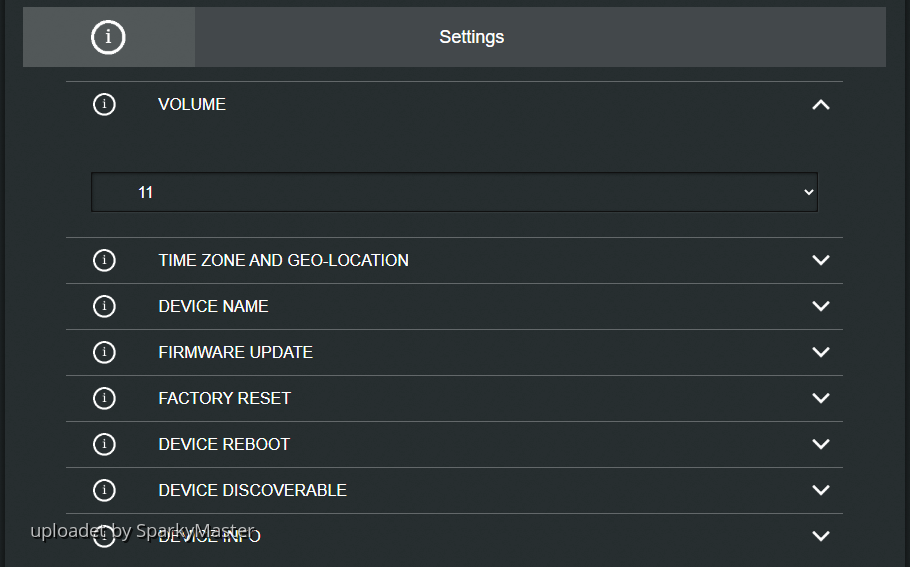Show info icon for FIRMWARE UPDATE
Viewport: 910px width, 567px height.
(104, 352)
